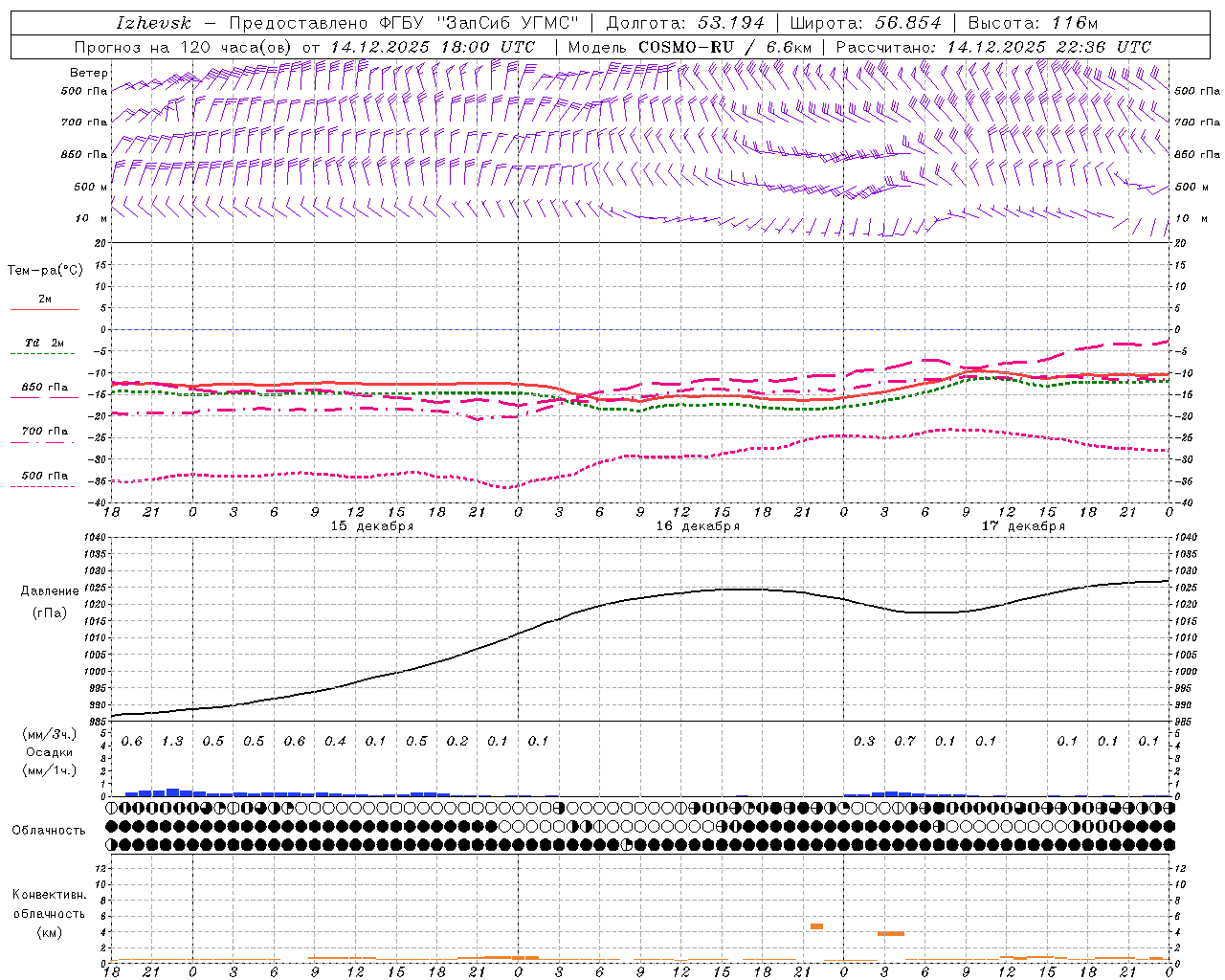Select the elevation text "Высота: 116м"
The image size is (1225, 980).
pos(1033,23)
